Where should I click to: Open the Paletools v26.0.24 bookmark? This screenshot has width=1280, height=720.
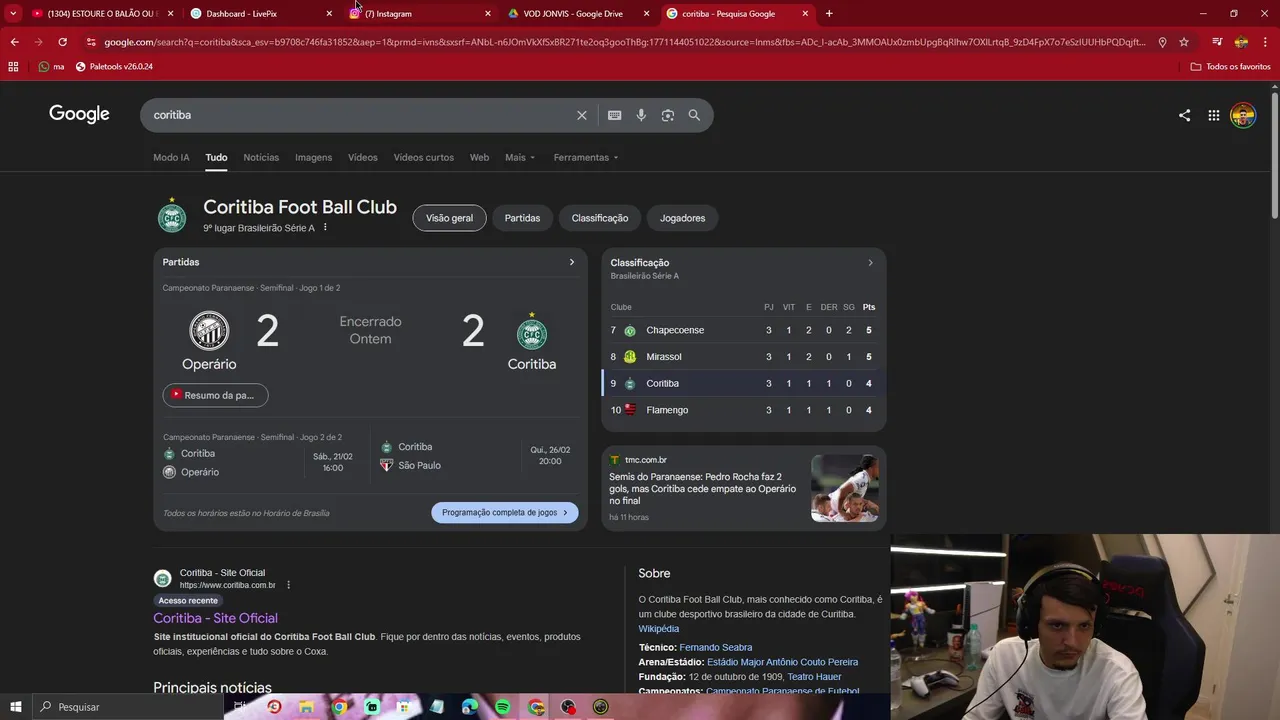point(114,66)
